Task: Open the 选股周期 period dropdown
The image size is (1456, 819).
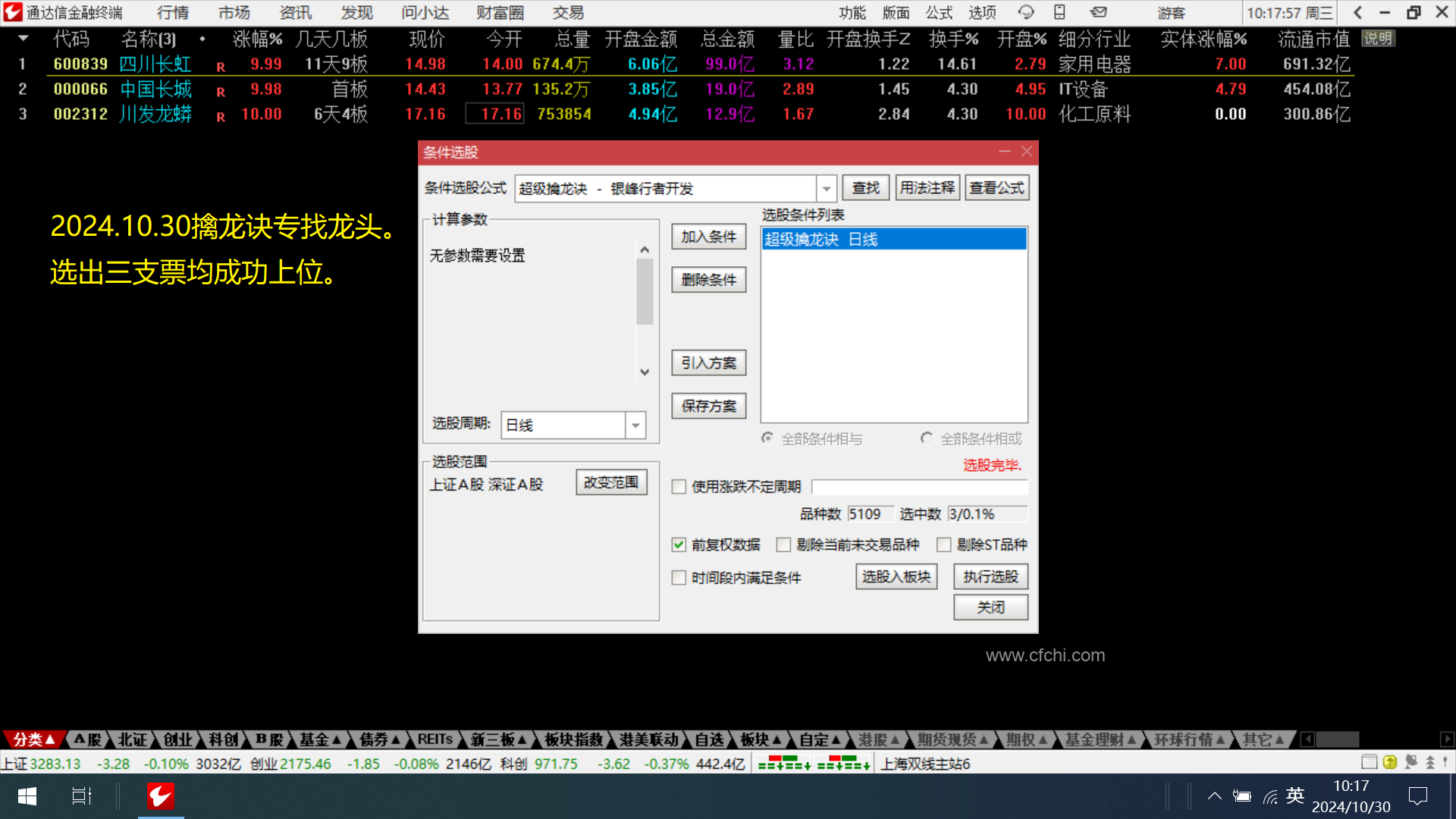Action: point(635,425)
